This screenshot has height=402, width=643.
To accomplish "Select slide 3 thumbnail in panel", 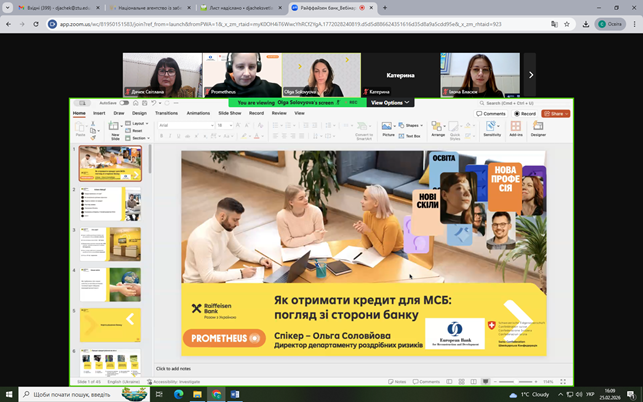I will pyautogui.click(x=110, y=243).
